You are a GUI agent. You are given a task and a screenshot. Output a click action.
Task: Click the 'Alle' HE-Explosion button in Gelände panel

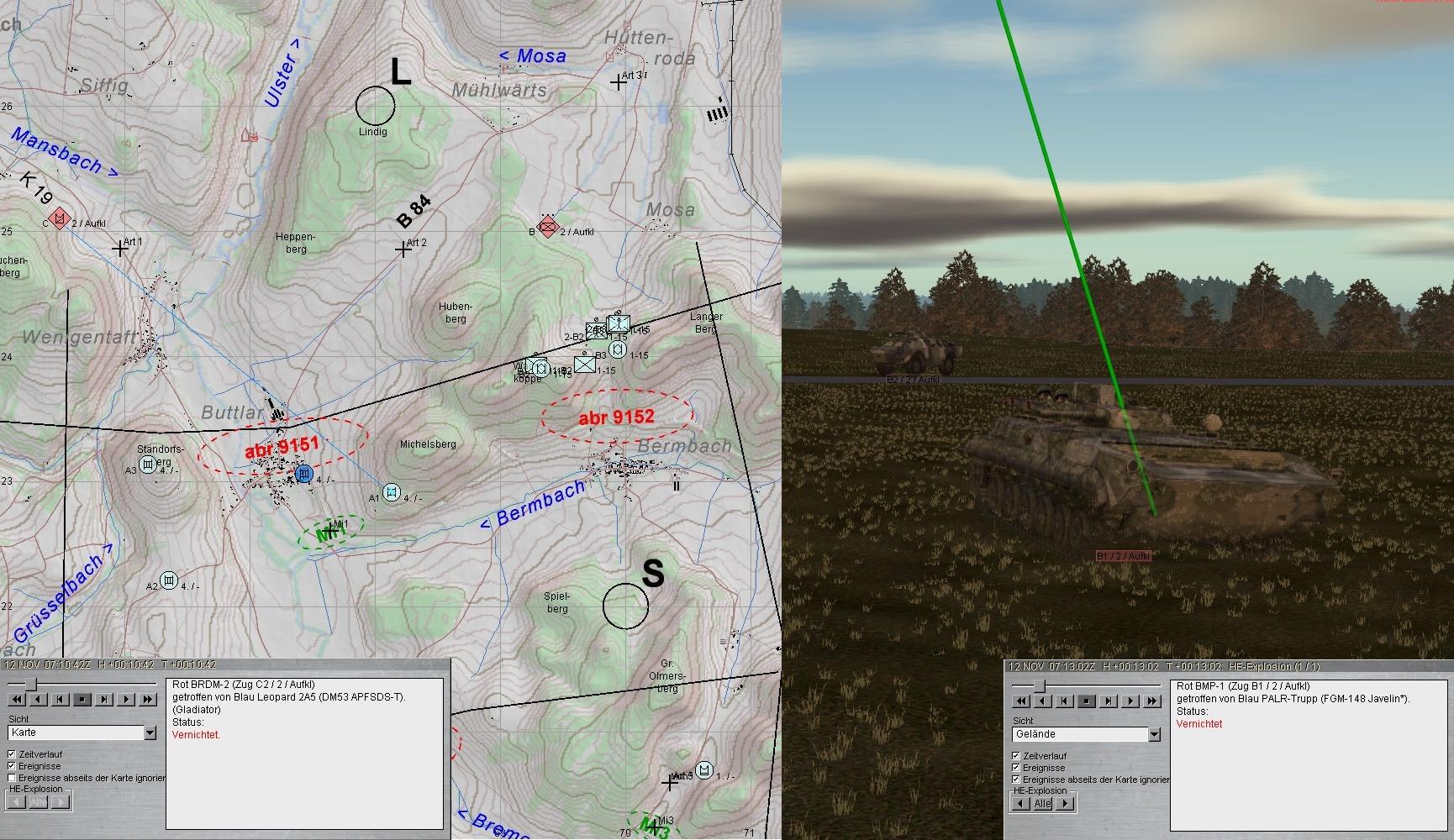(1042, 804)
